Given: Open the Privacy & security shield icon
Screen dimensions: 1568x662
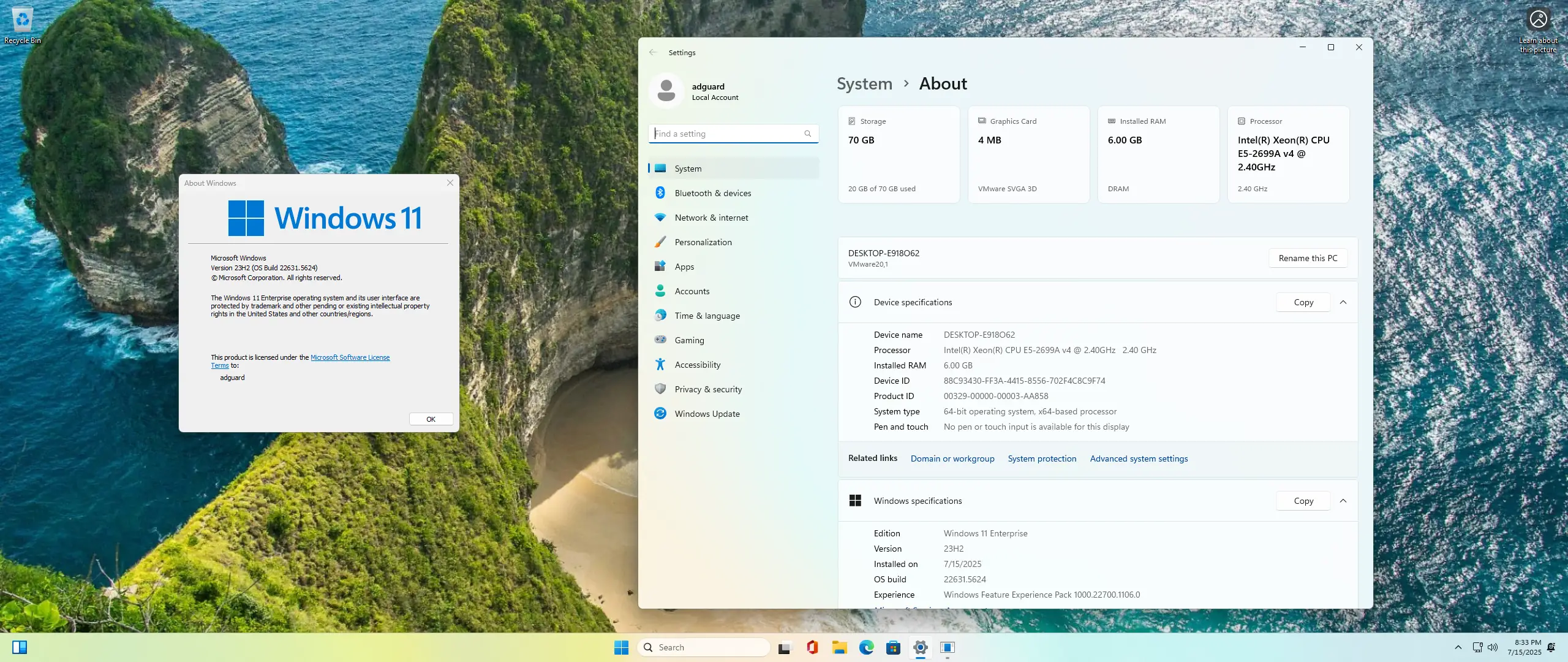Looking at the screenshot, I should click(660, 389).
